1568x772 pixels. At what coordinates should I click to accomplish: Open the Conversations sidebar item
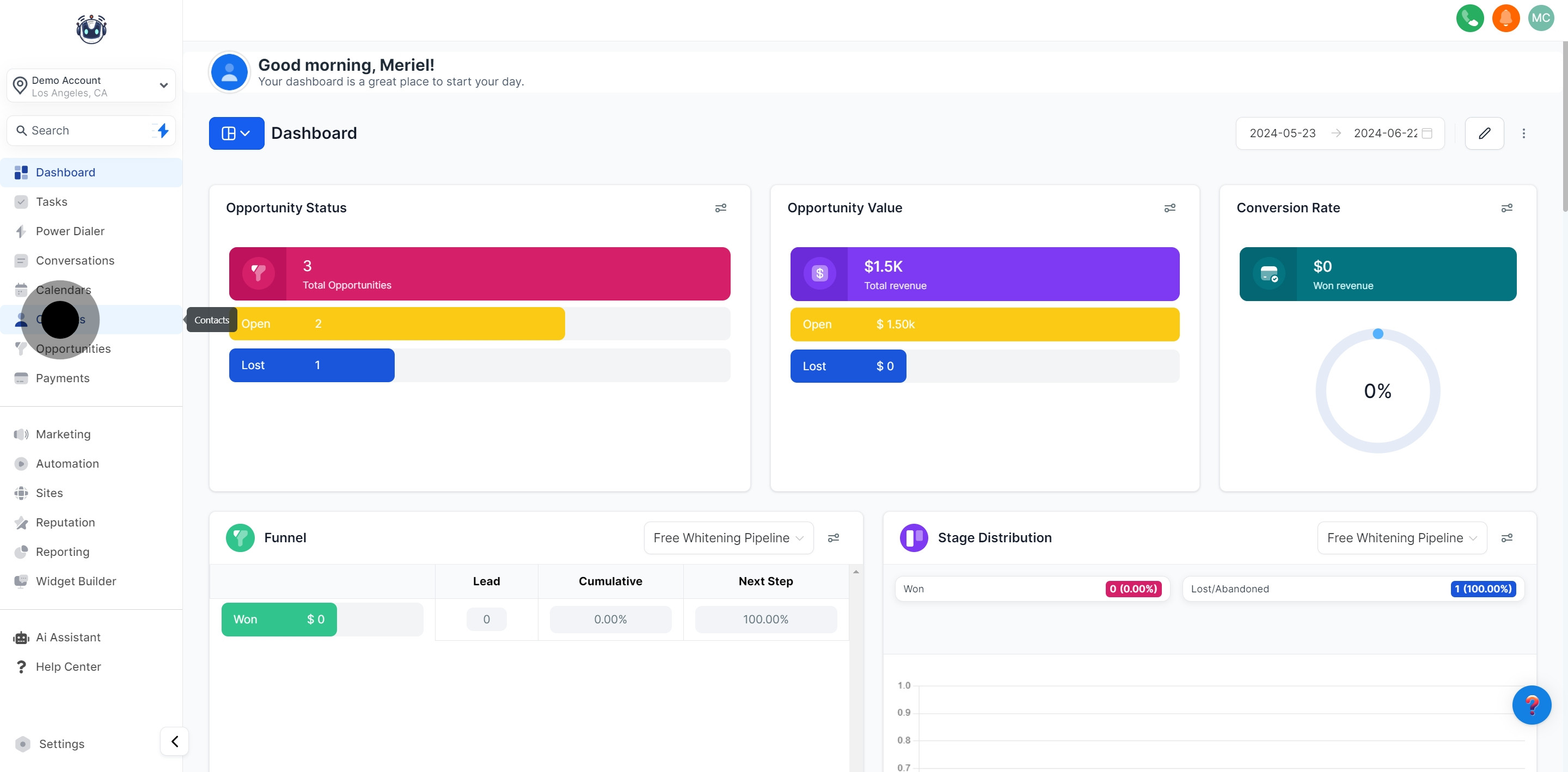[75, 261]
